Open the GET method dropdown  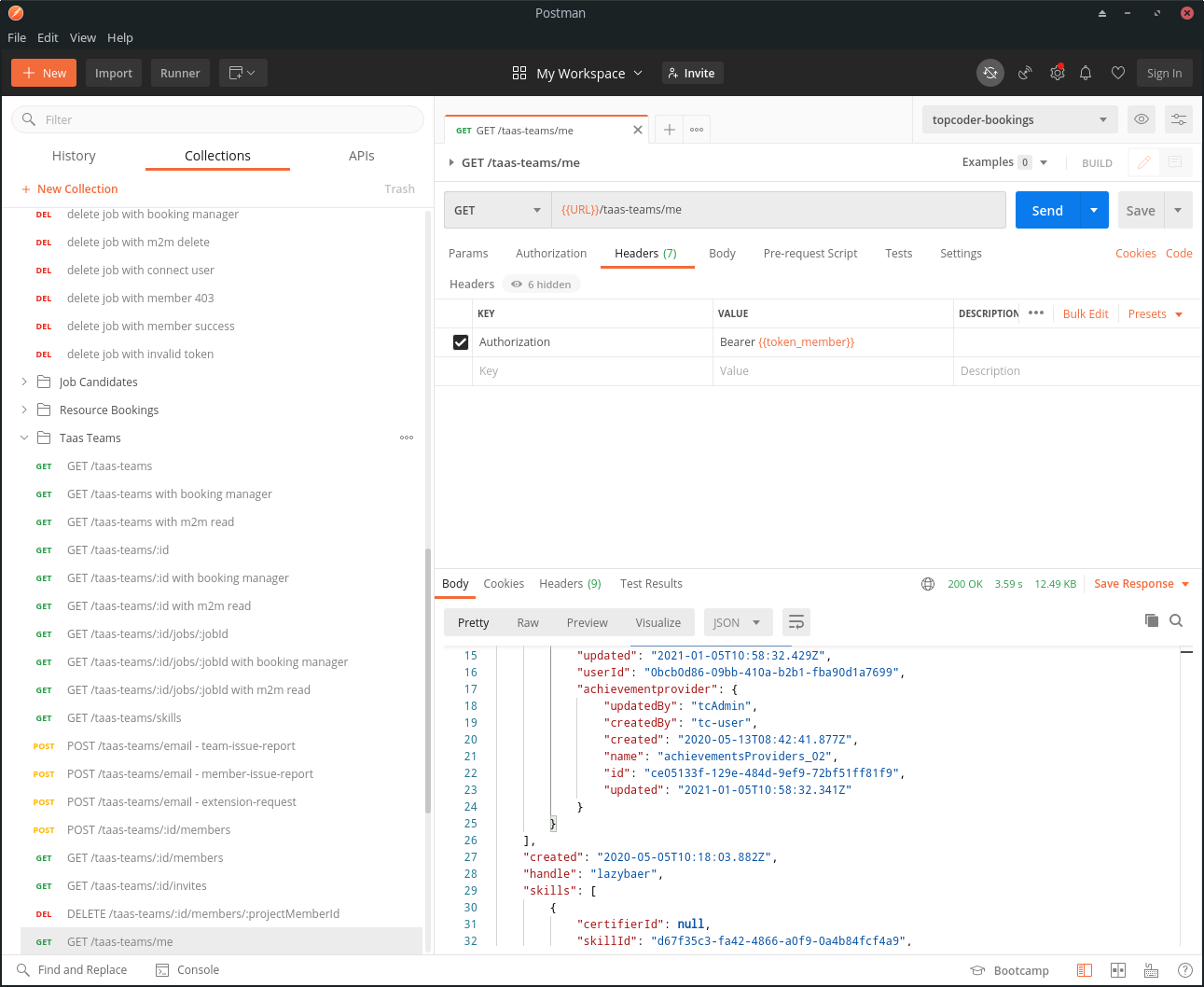point(498,210)
